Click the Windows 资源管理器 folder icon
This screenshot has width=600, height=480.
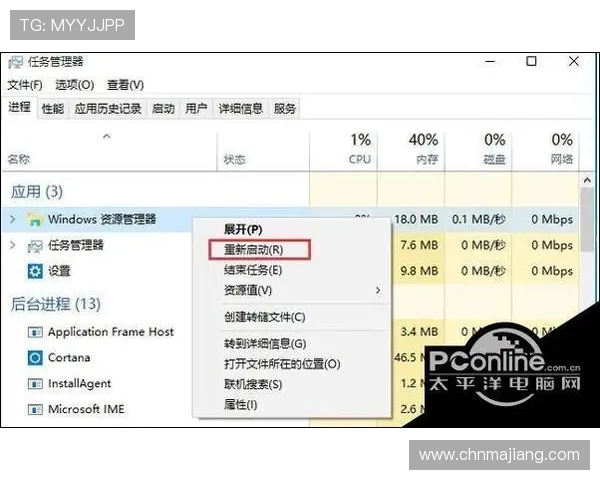click(34, 219)
